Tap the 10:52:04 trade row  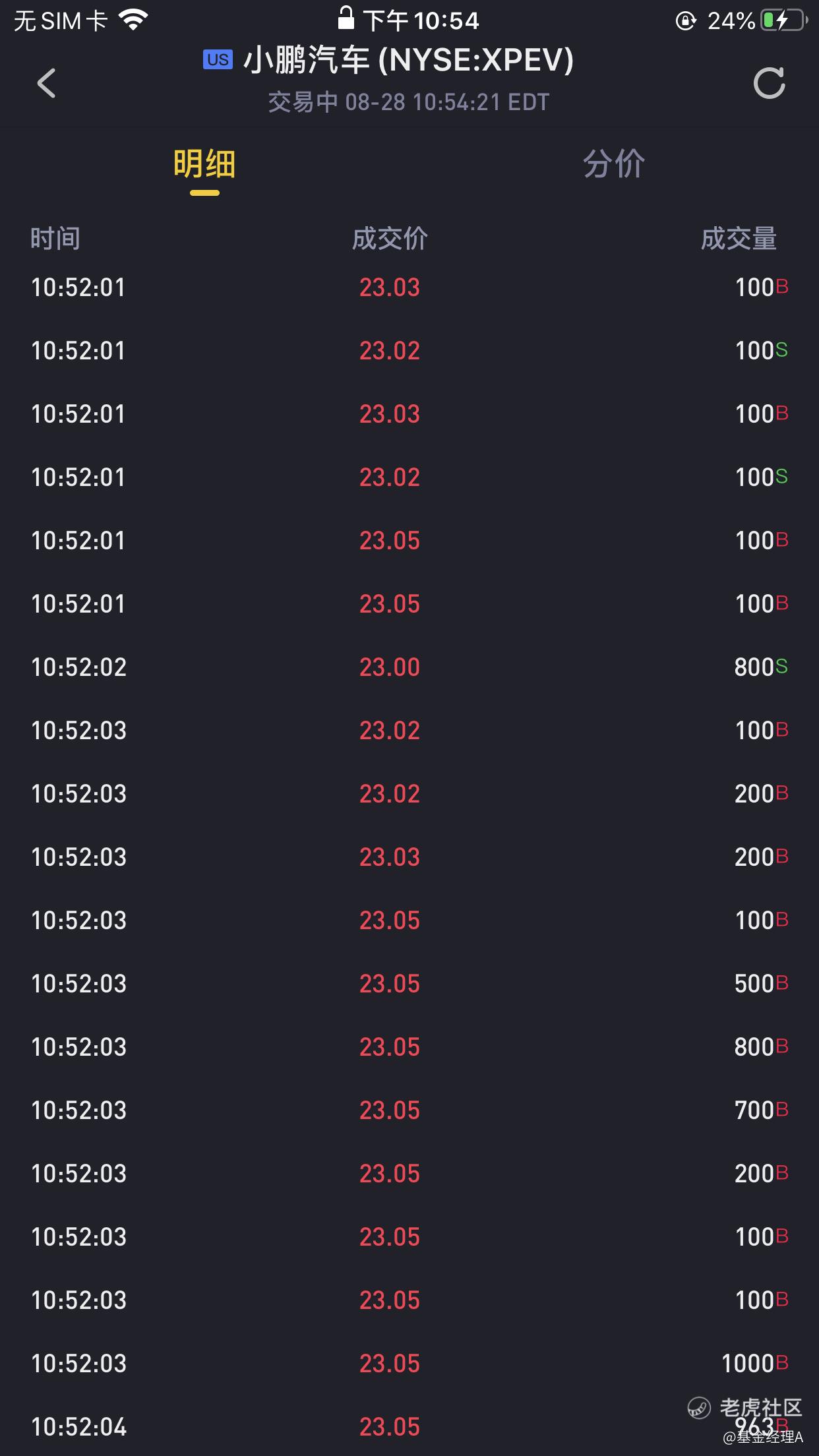tap(409, 1426)
